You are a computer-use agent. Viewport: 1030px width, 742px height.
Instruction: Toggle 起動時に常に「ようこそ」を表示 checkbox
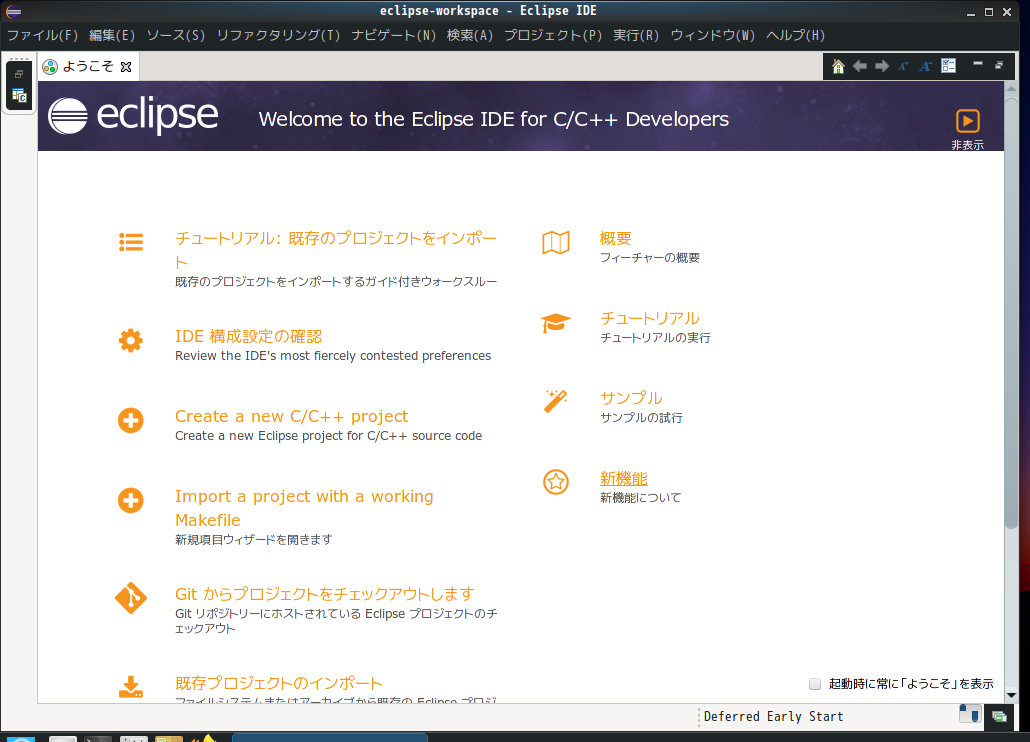click(815, 684)
